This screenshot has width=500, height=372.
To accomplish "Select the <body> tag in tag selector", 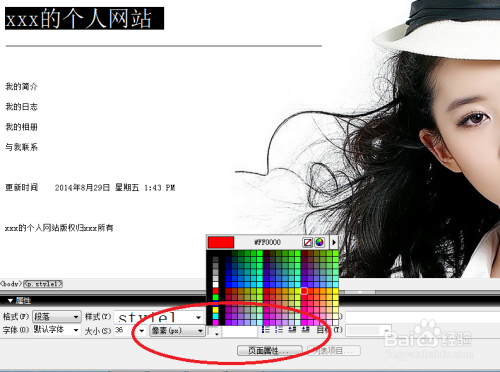I will [11, 284].
